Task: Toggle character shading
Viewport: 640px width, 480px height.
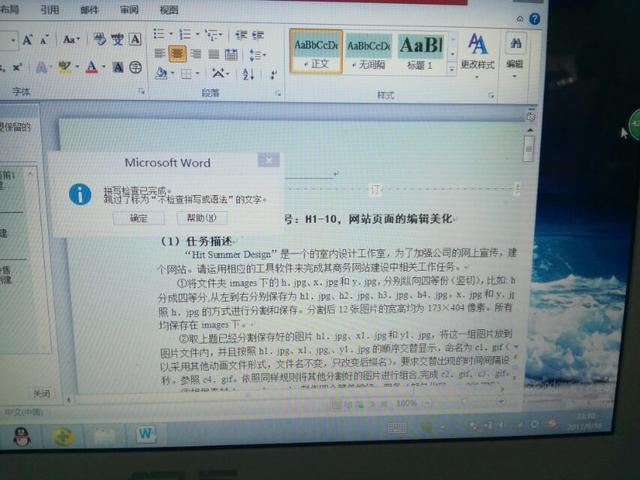Action: click(x=118, y=67)
